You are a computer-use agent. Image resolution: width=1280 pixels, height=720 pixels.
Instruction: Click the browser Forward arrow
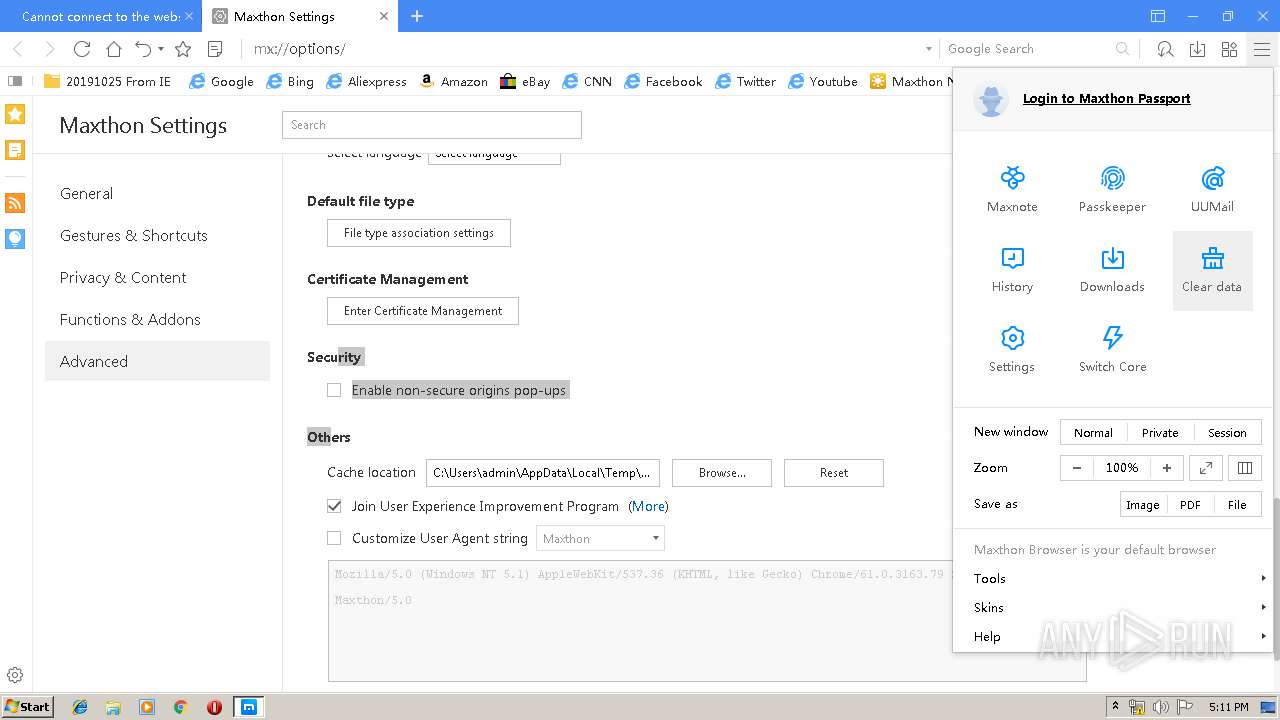50,49
